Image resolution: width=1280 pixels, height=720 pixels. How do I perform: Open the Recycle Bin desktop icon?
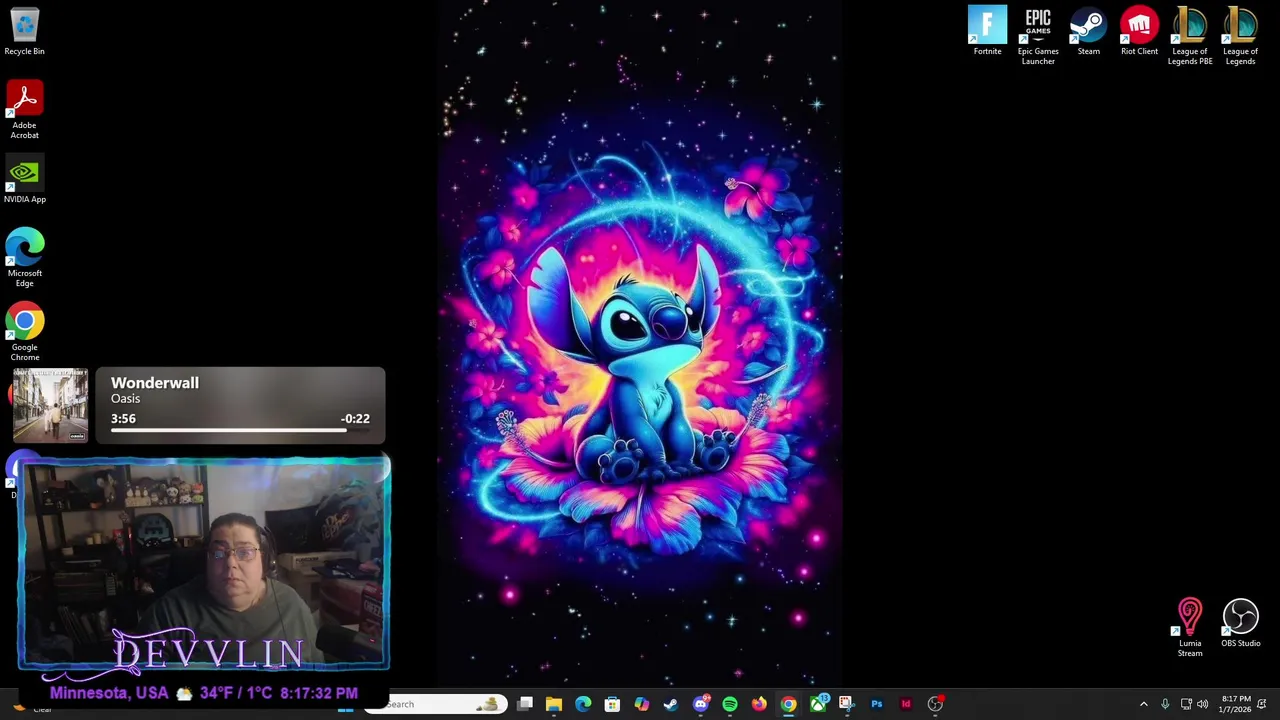click(24, 32)
